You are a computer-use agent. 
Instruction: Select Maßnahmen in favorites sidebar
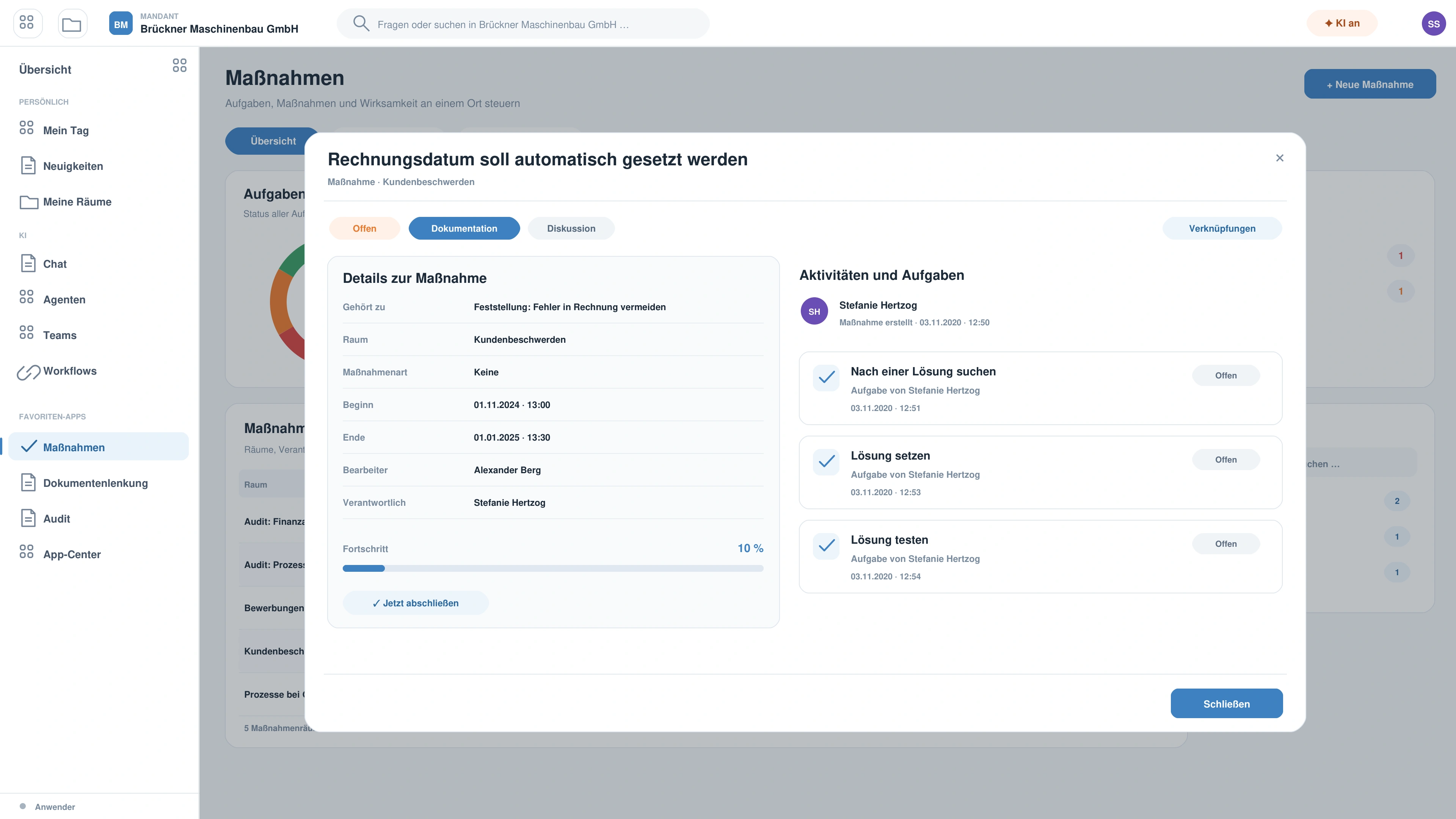98,447
